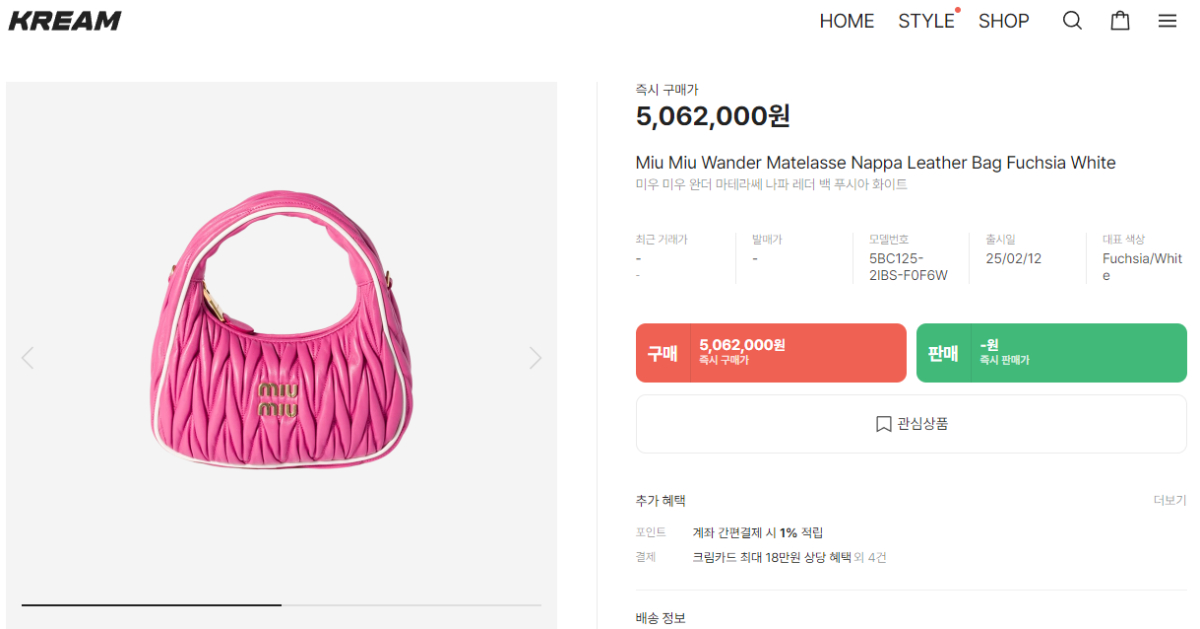Go to the HOME menu
Image resolution: width=1200 pixels, height=629 pixels.
(x=846, y=21)
